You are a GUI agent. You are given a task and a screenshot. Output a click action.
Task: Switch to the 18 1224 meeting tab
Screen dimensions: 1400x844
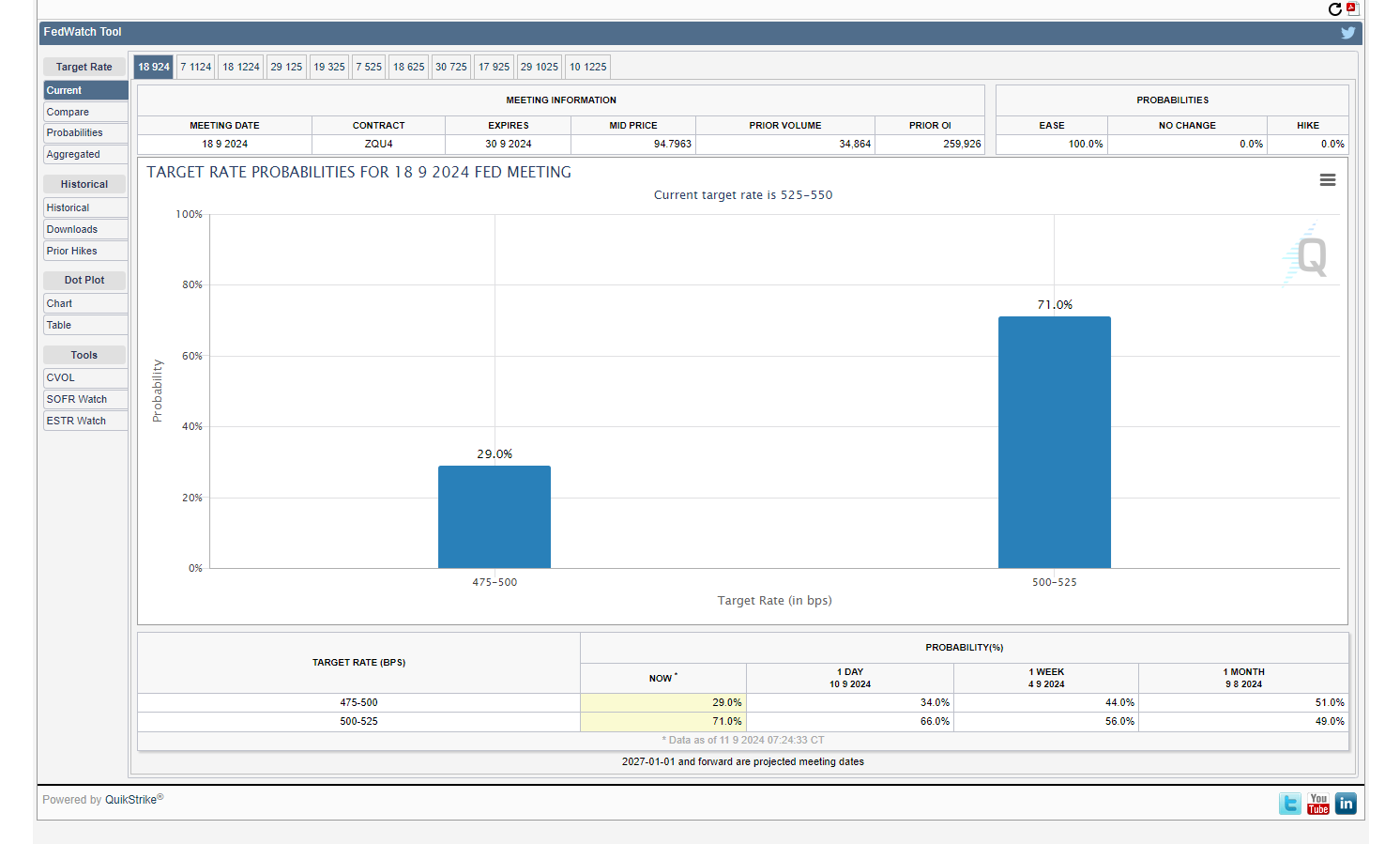point(240,67)
